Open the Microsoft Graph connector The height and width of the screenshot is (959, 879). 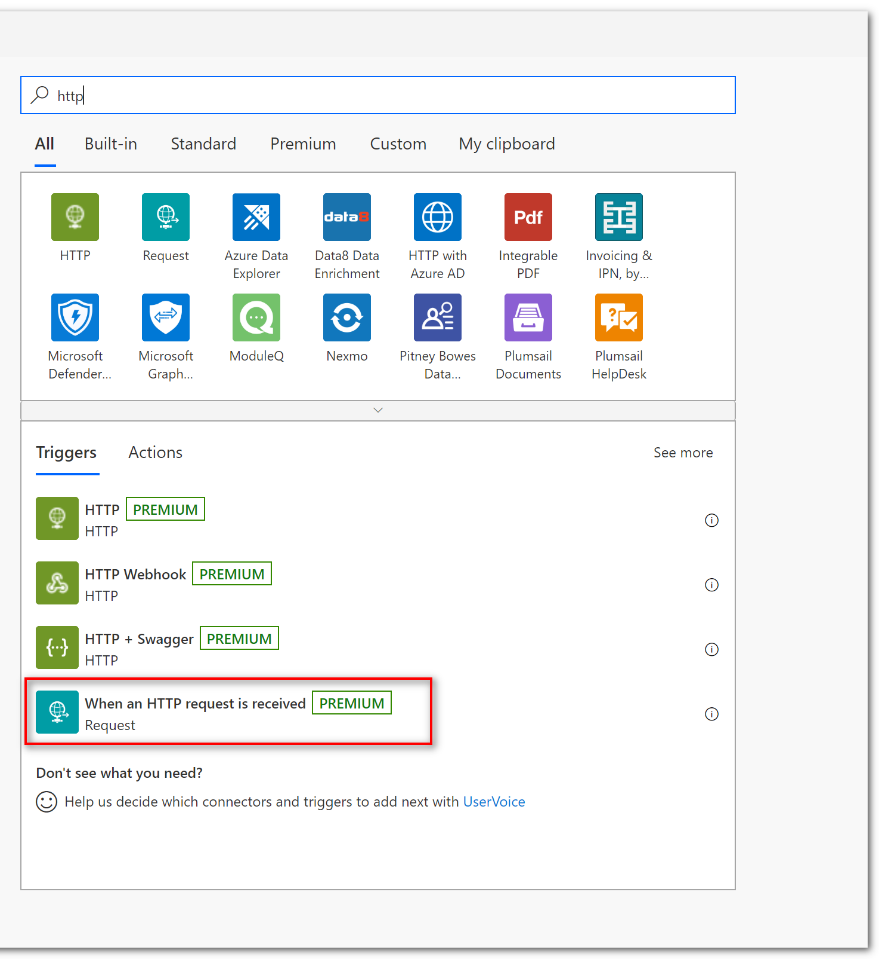[166, 317]
